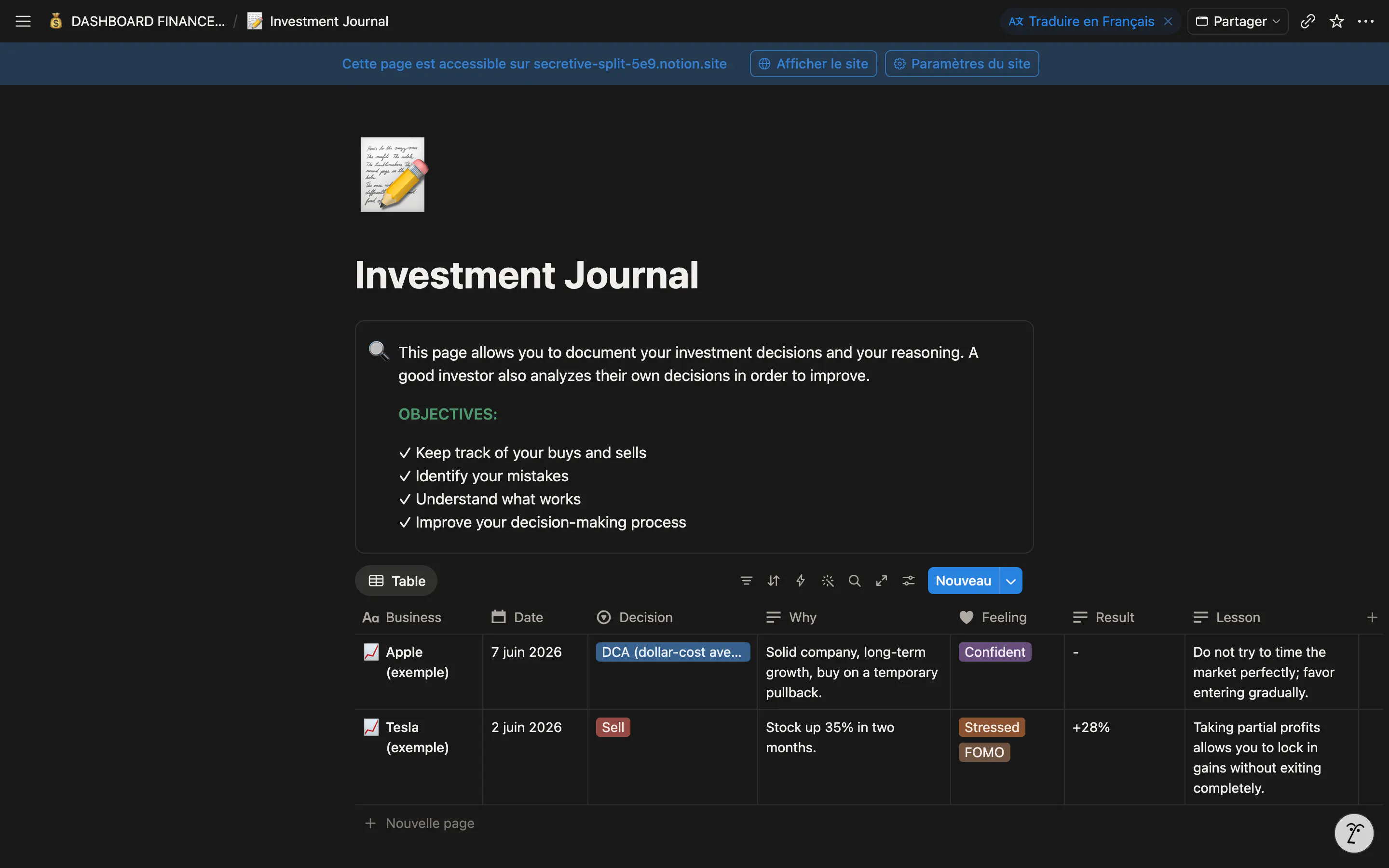Open the three-dot more menu
Screen dimensions: 1389x868
1365,21
